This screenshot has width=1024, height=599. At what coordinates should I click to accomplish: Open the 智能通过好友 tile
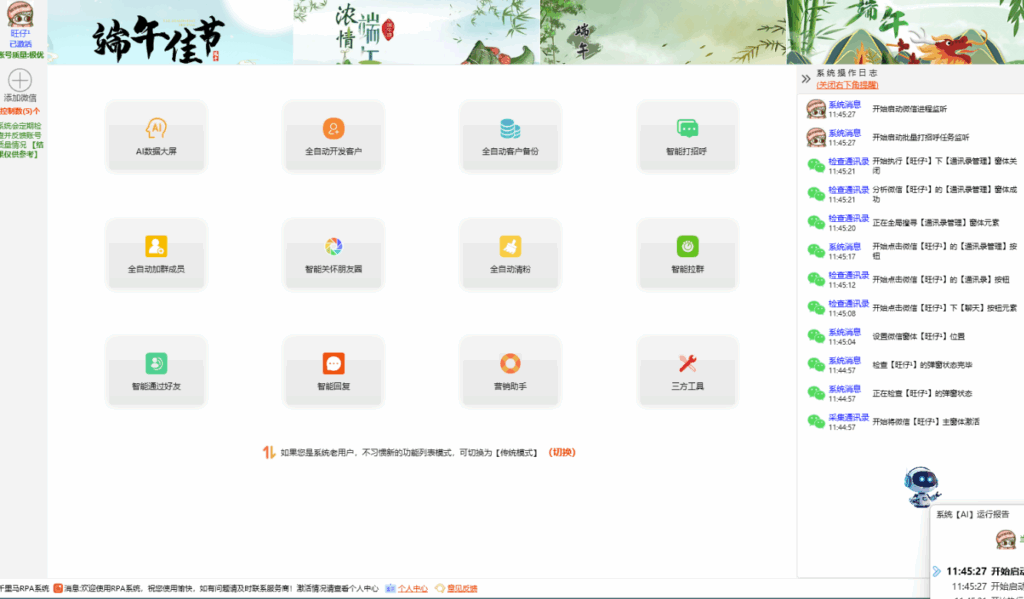pyautogui.click(x=156, y=372)
